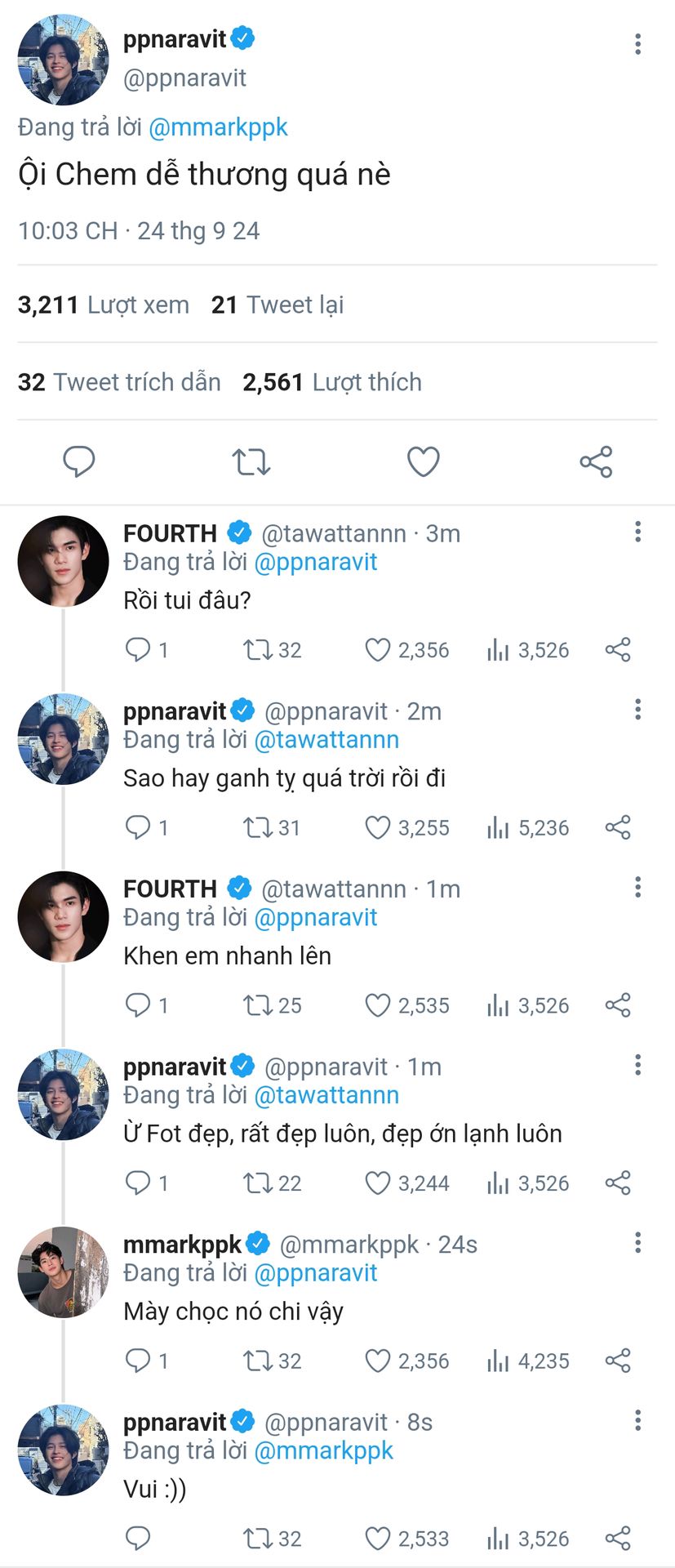This screenshot has width=675, height=1568.
Task: Like the main tweet by ppnaravit
Action: [x=423, y=461]
